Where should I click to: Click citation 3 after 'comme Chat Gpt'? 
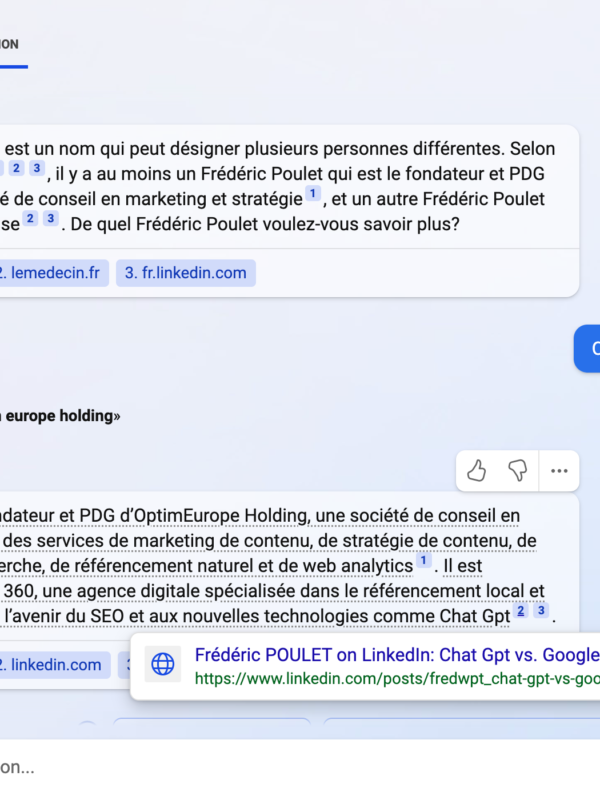pyautogui.click(x=541, y=610)
